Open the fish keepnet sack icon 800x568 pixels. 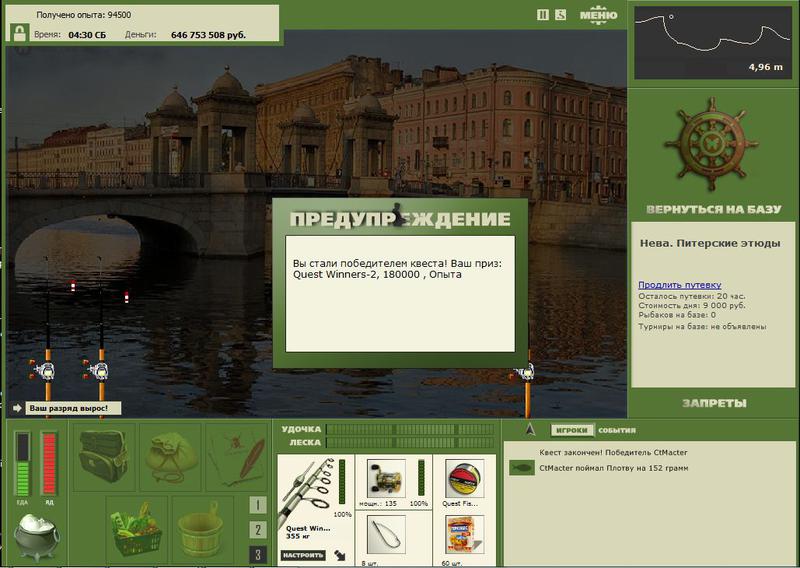171,457
